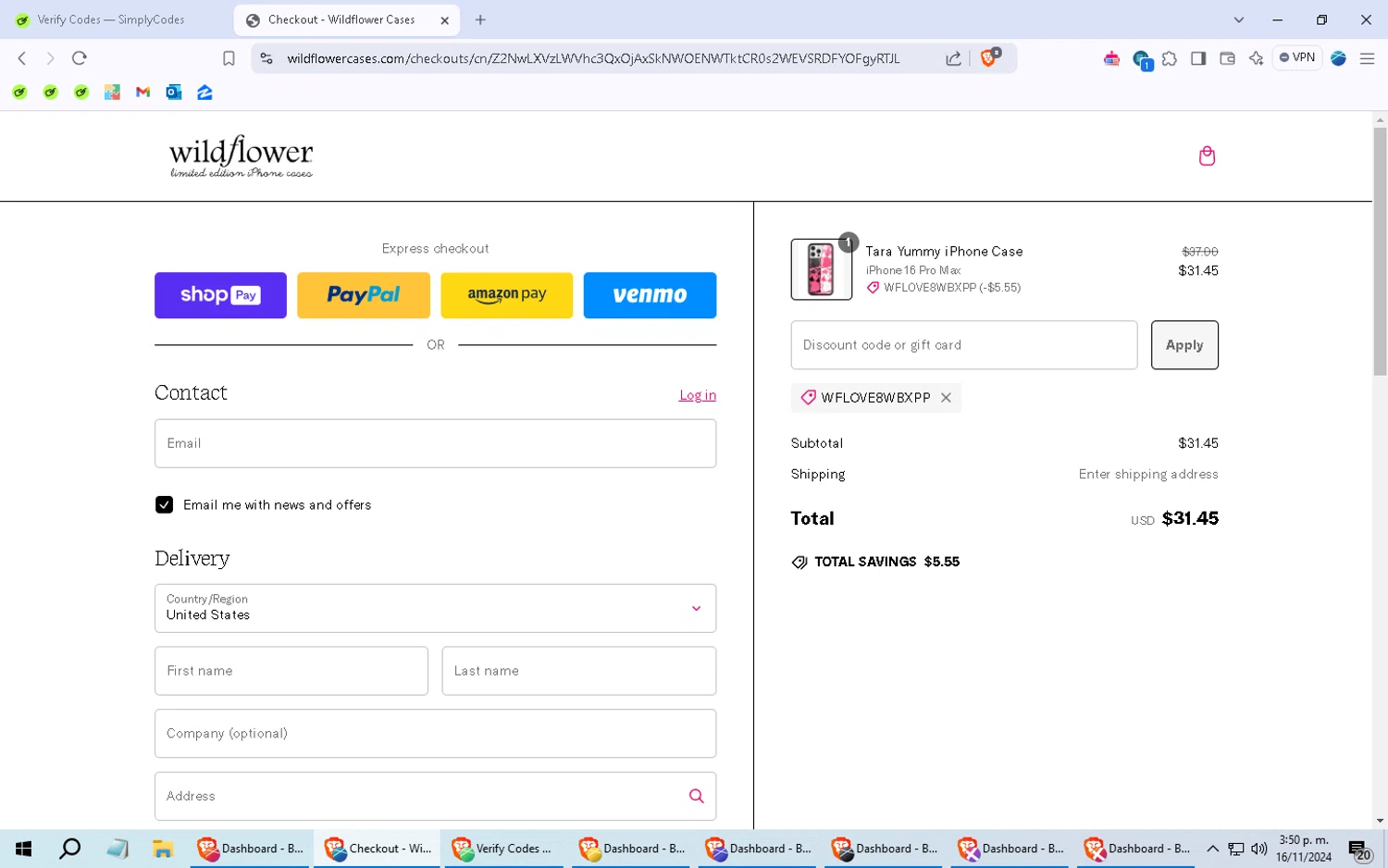Screen dimensions: 1388x868
Task: Go back to previous page
Action: tap(22, 58)
